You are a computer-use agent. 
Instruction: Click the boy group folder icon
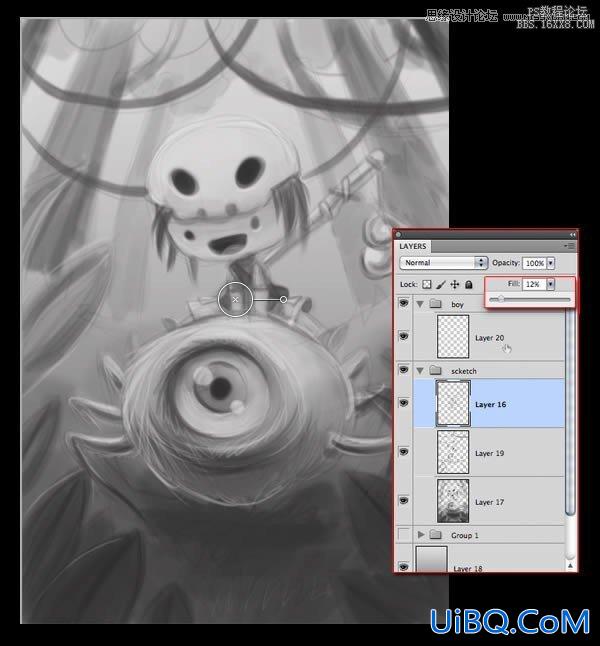[x=436, y=304]
